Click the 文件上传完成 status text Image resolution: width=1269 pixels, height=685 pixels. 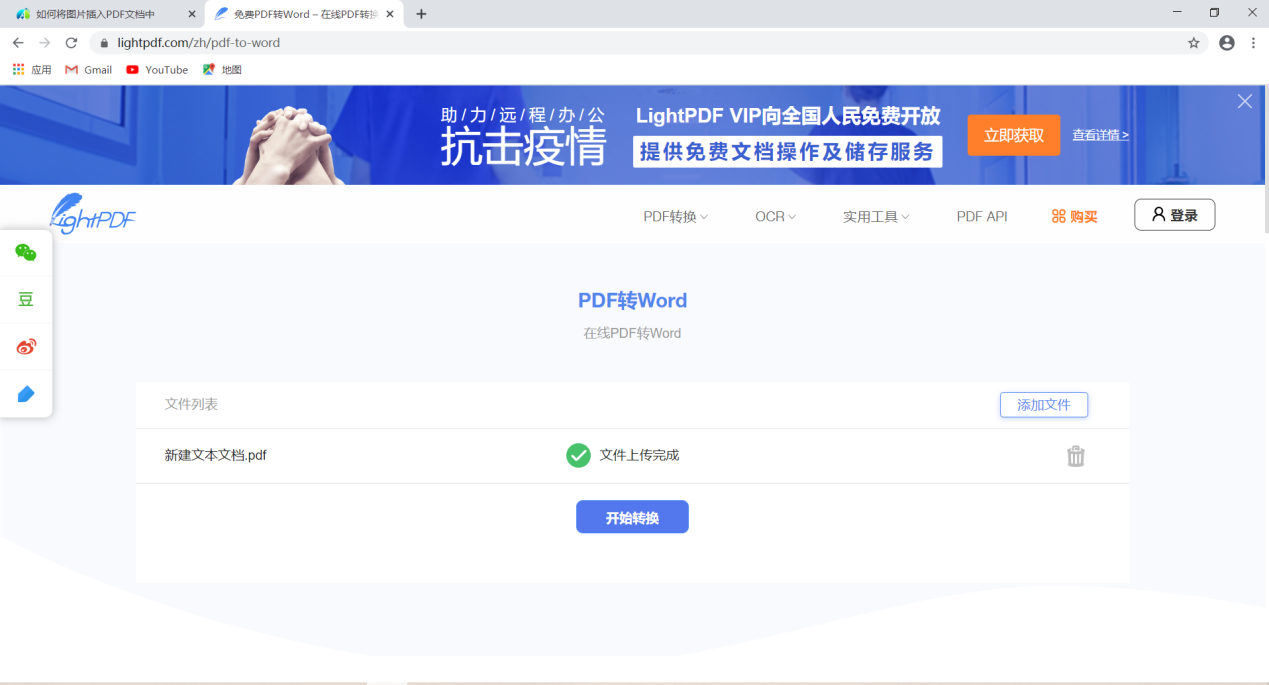(639, 455)
